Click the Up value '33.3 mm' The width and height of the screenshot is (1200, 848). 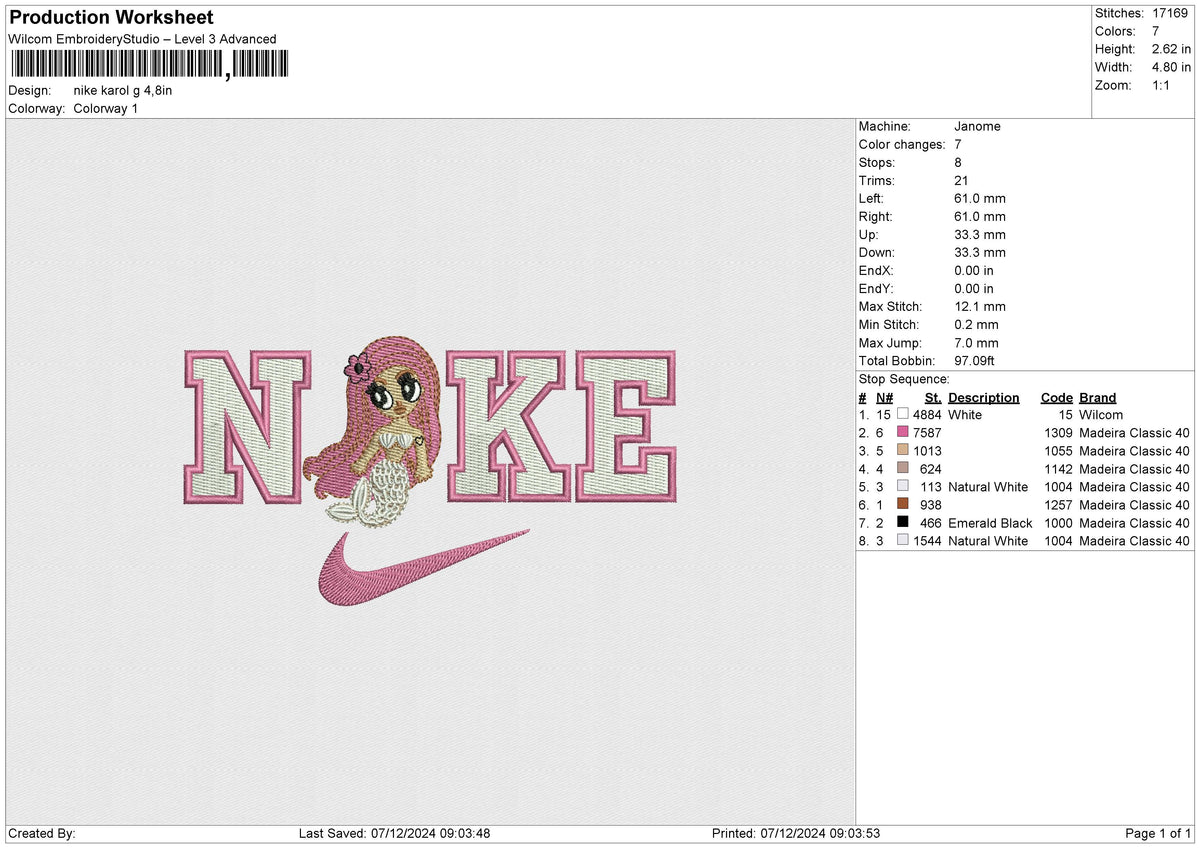[x=980, y=234]
